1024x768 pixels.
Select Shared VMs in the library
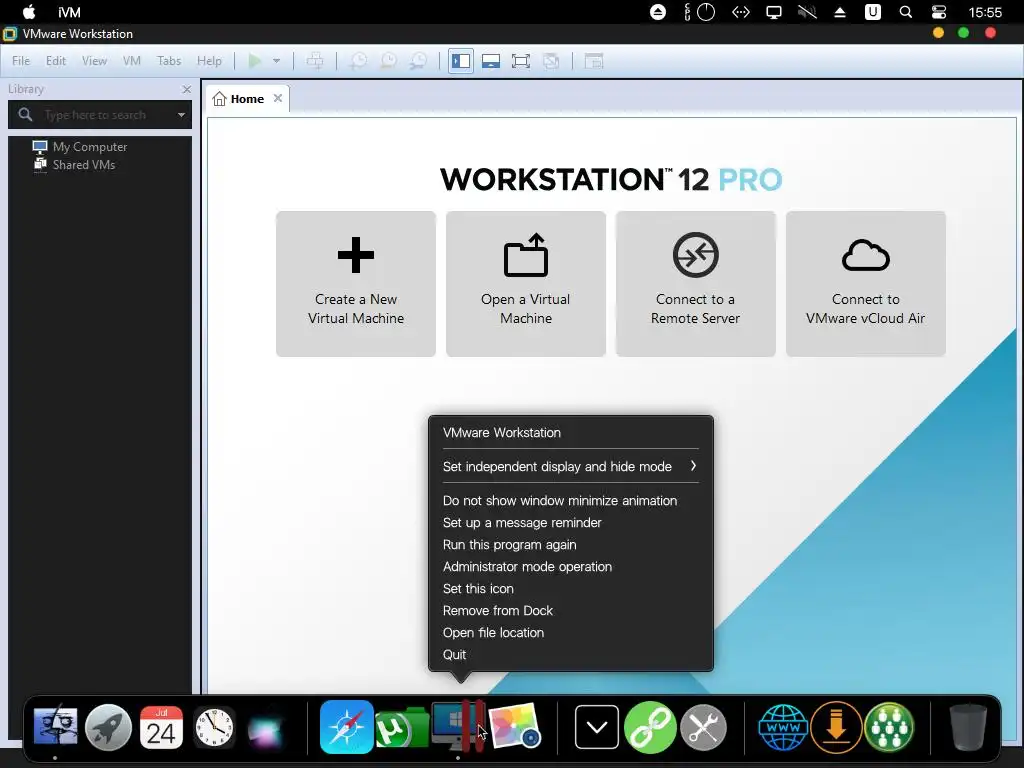74,165
